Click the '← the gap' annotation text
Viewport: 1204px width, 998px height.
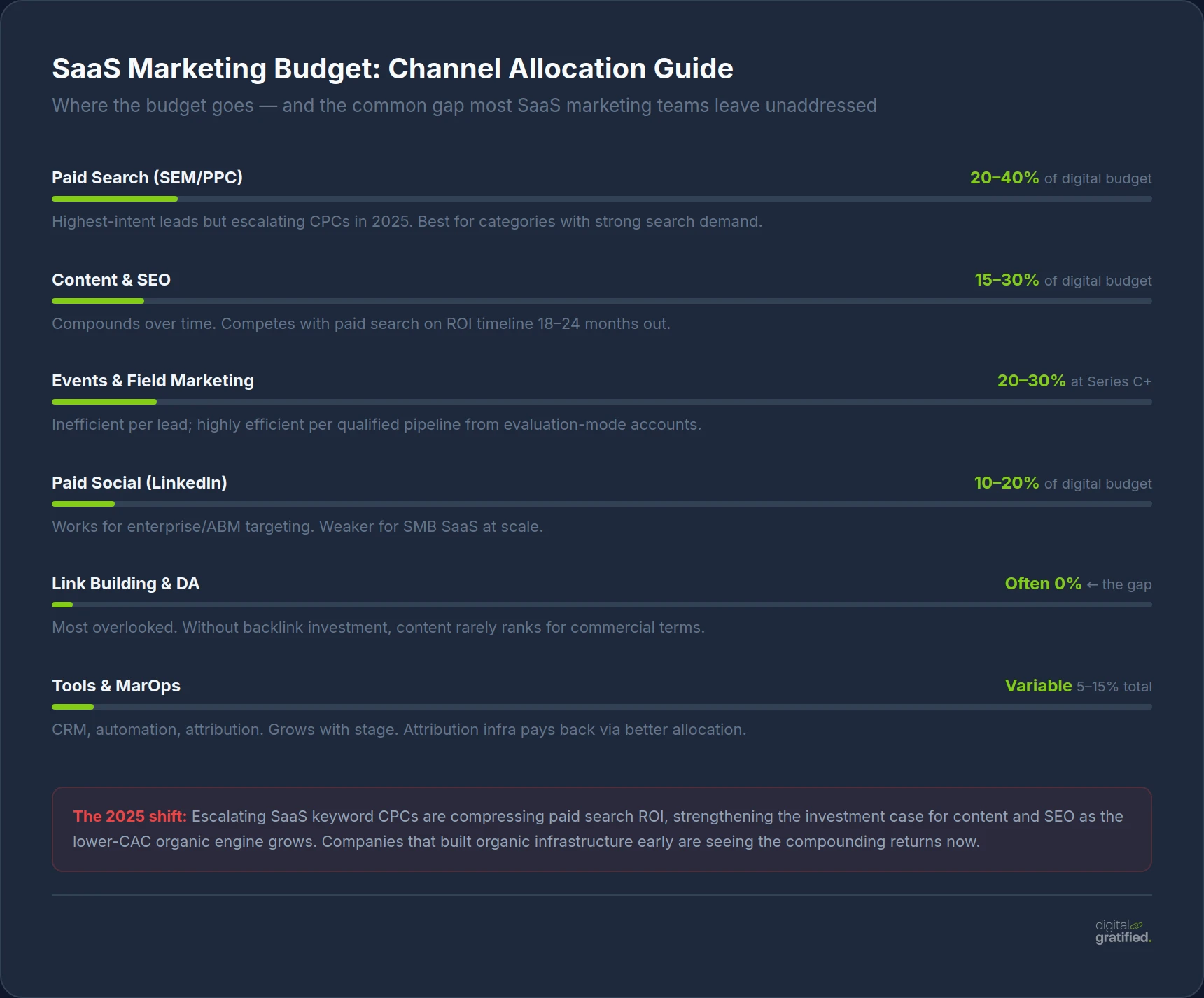tap(1119, 584)
